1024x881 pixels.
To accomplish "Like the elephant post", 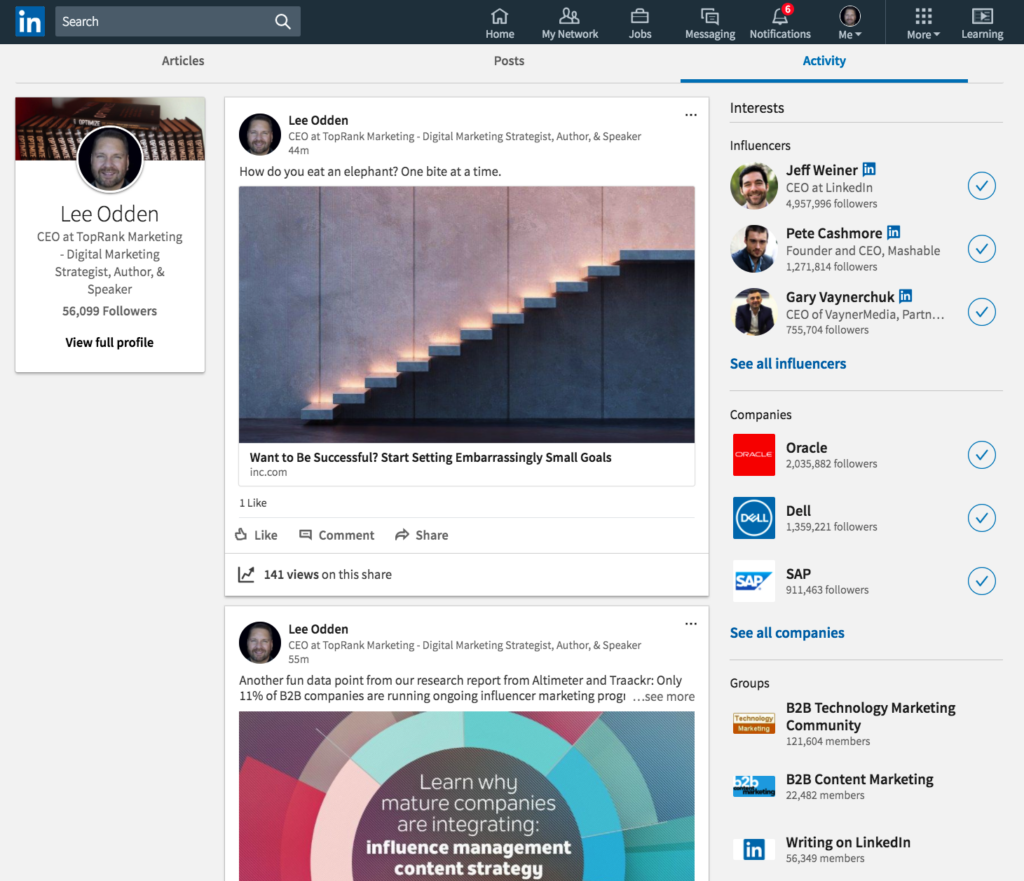I will click(257, 535).
